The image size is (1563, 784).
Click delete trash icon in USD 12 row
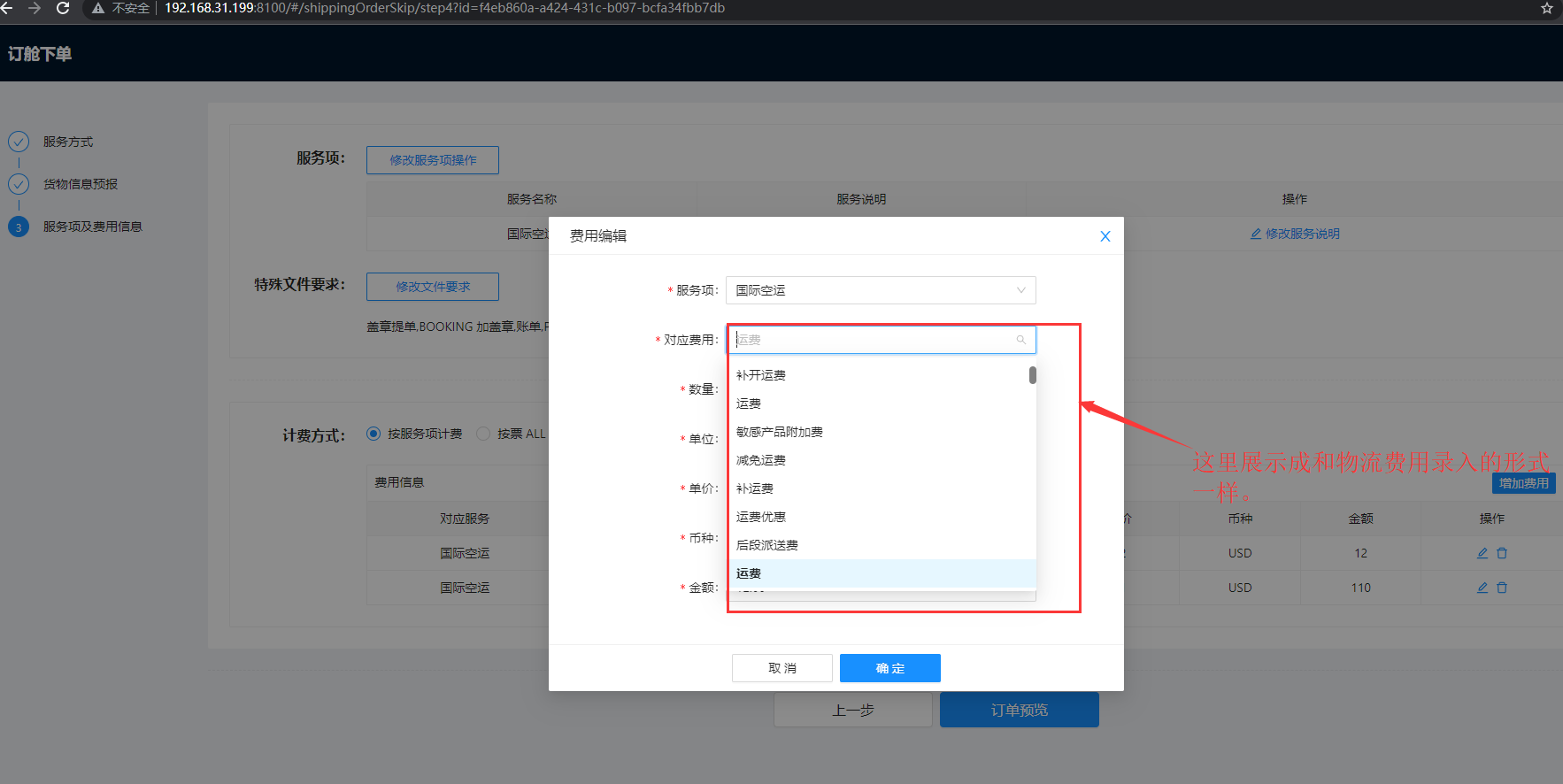pos(1502,553)
